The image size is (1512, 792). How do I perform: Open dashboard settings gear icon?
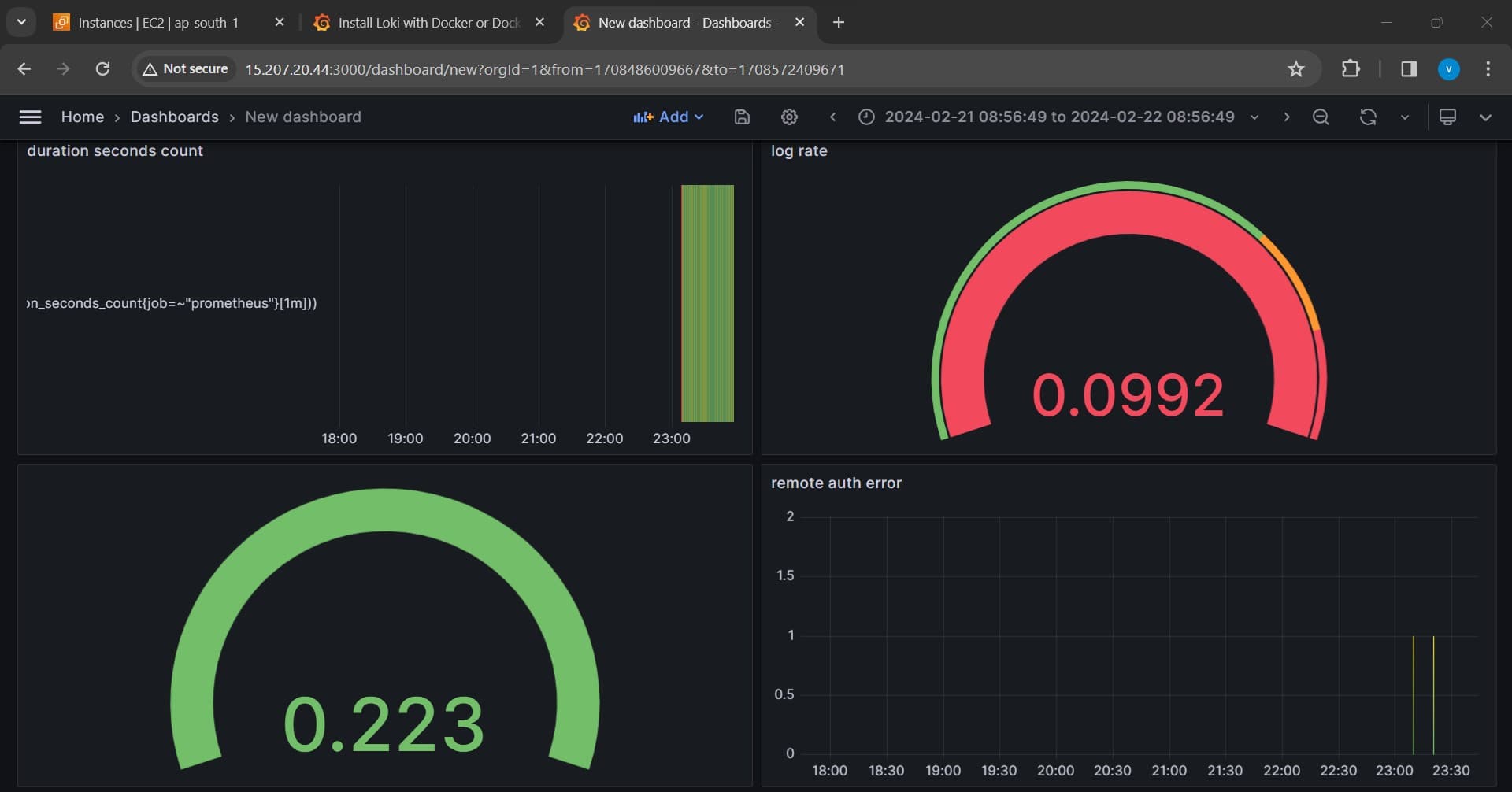click(789, 117)
